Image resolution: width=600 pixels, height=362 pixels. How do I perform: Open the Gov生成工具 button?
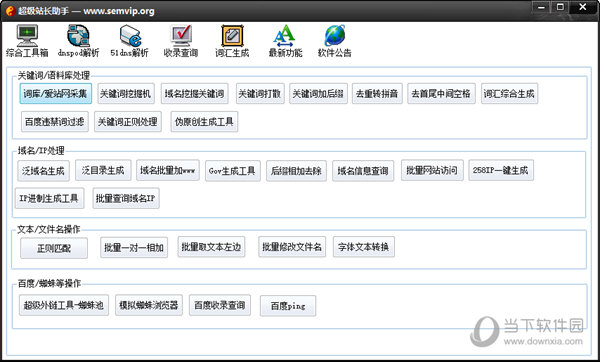pyautogui.click(x=233, y=171)
